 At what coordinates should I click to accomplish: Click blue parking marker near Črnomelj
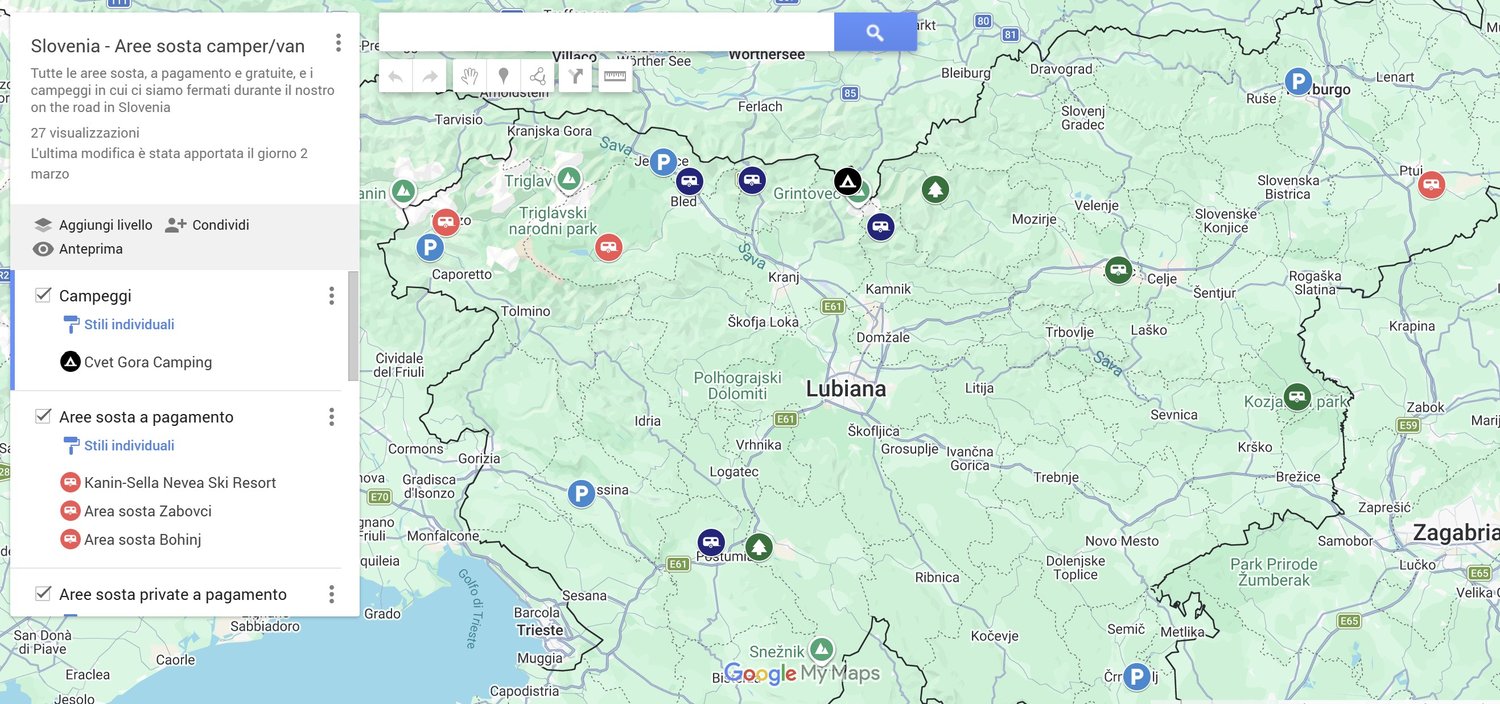point(1136,677)
